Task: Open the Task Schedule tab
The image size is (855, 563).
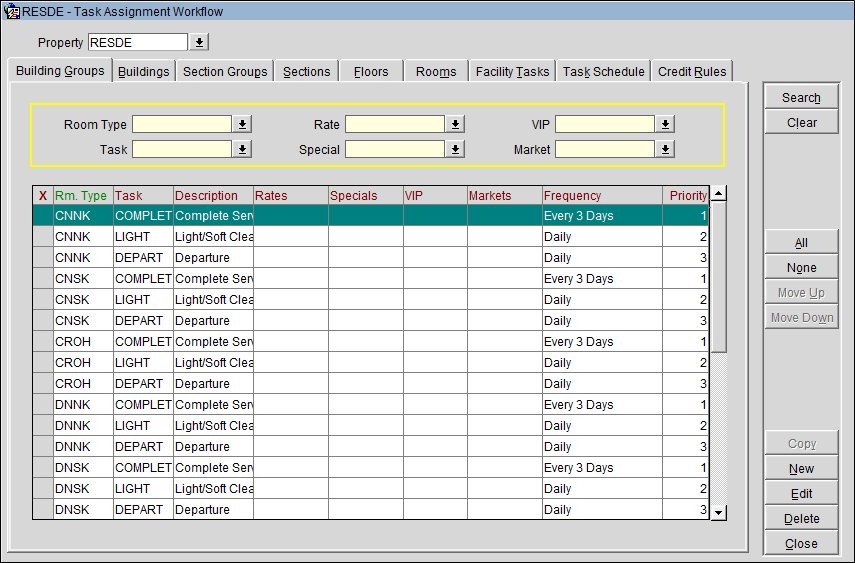Action: click(x=603, y=71)
